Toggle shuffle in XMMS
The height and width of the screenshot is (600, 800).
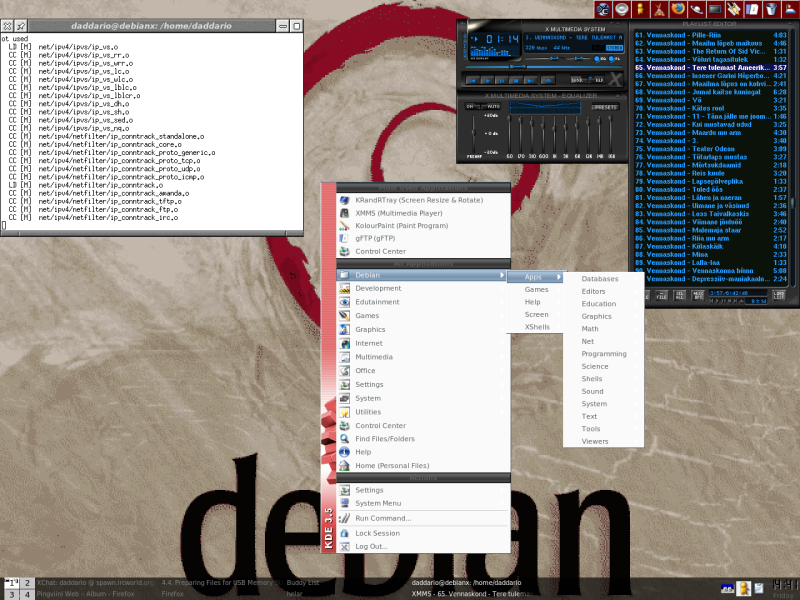[578, 80]
